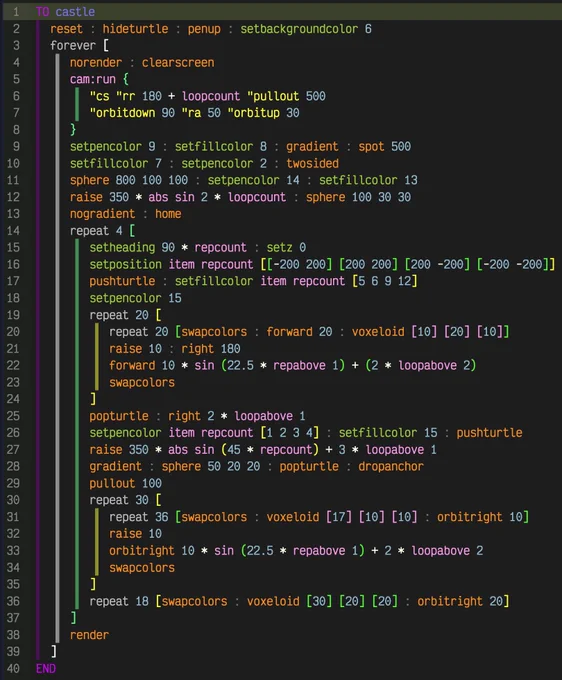This screenshot has height=680, width=562.
Task: Click "setpencolor 2" on line 10
Action: pyautogui.click(x=224, y=163)
